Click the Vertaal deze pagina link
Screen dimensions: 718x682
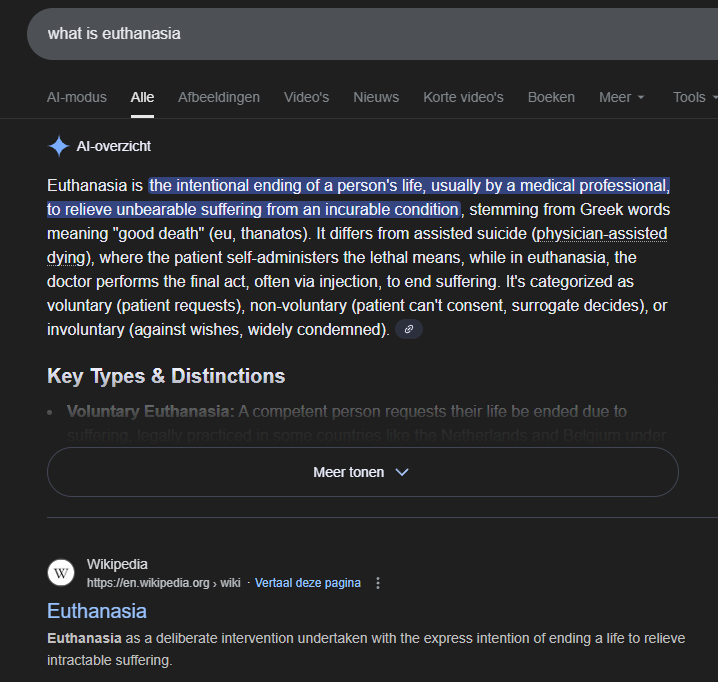(307, 583)
